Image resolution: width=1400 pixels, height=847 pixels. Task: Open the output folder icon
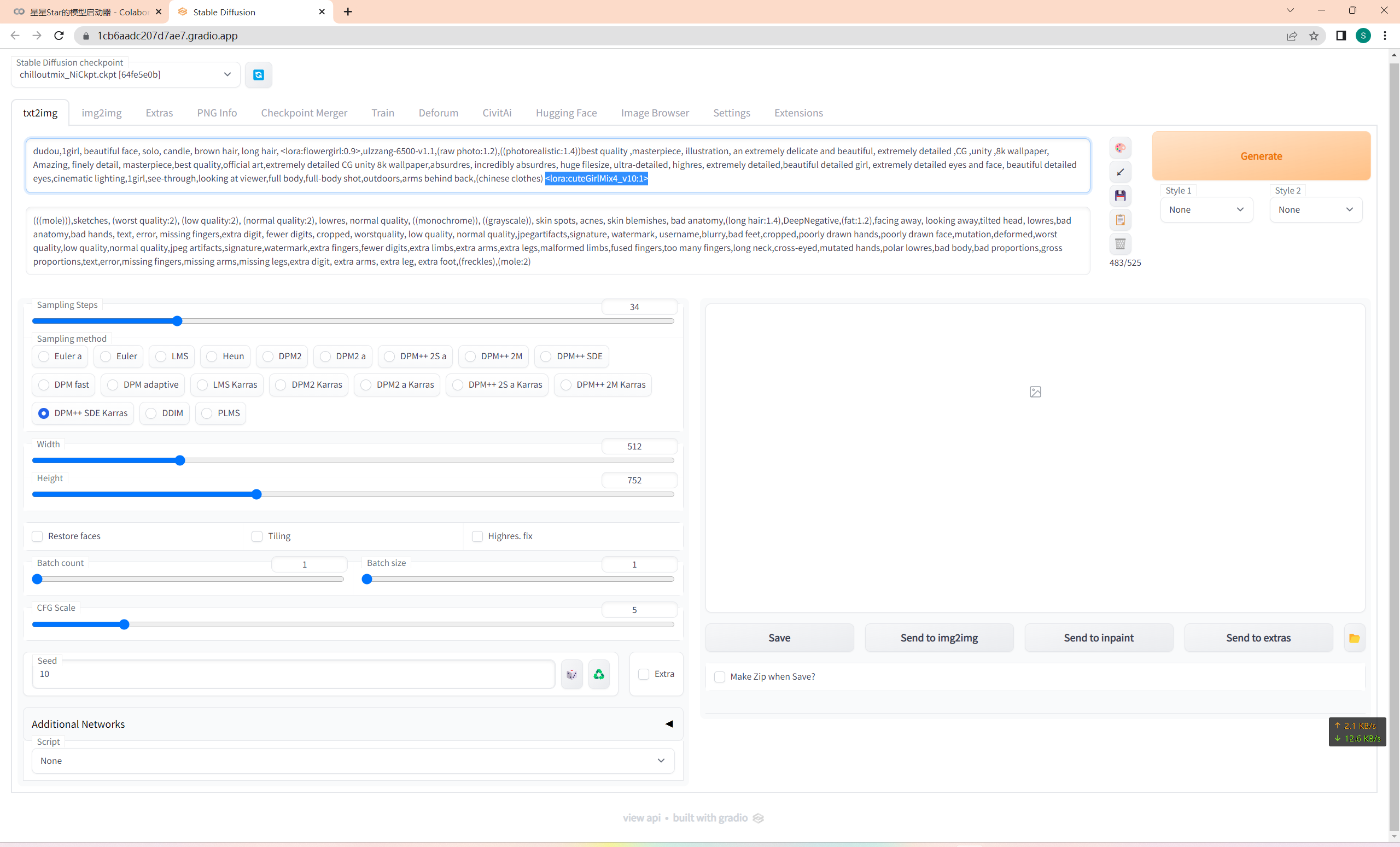[x=1354, y=638]
